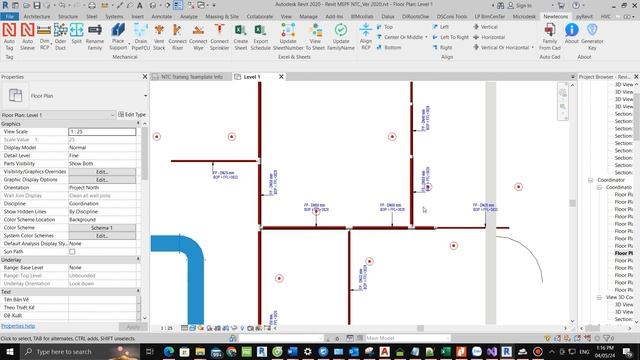
Task: Switch to the Systems ribbon tab
Action: tap(114, 16)
